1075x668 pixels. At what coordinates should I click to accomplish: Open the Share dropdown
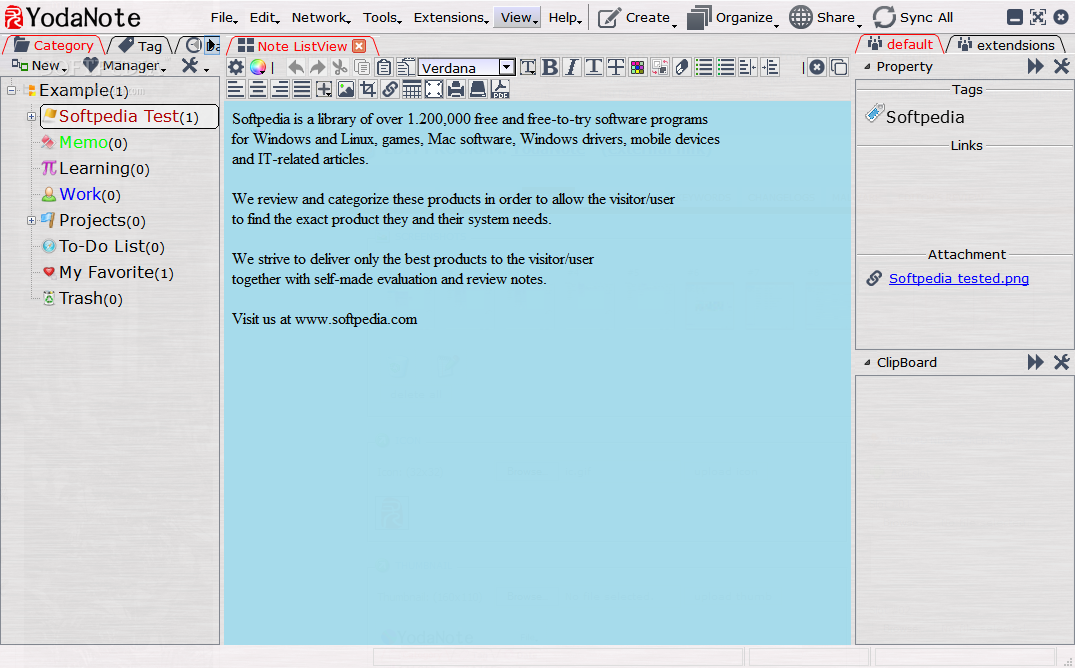[825, 18]
